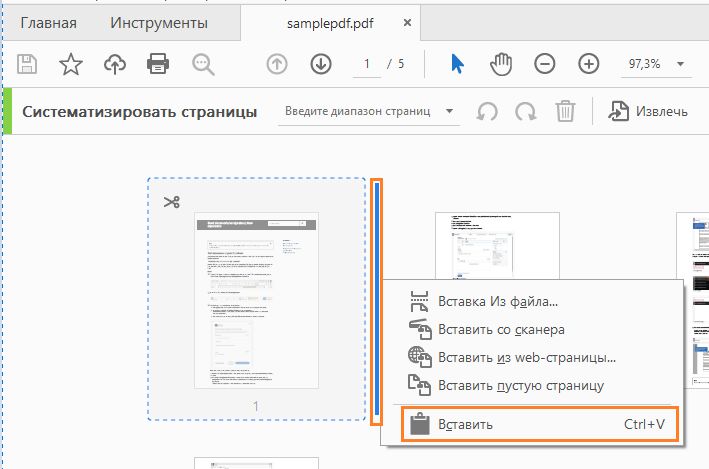Open zoom level dropdown arrow
The height and width of the screenshot is (469, 709).
click(681, 64)
